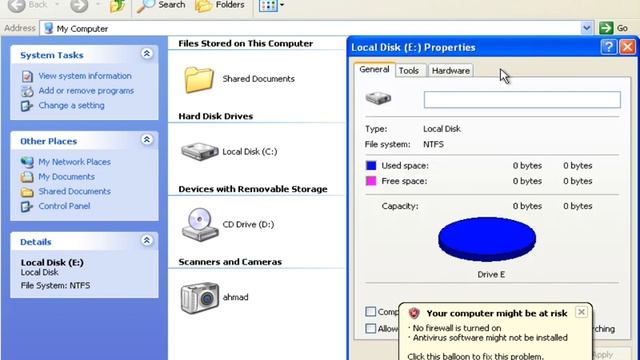Toggle the Allow Indexing checkbox
This screenshot has height=360, width=640.
371,329
